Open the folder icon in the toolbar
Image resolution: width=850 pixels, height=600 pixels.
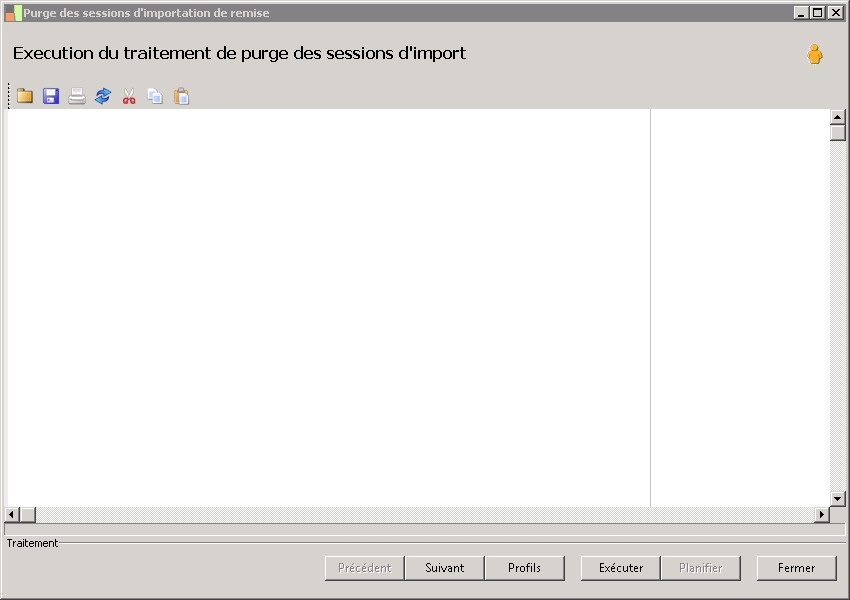[25, 96]
